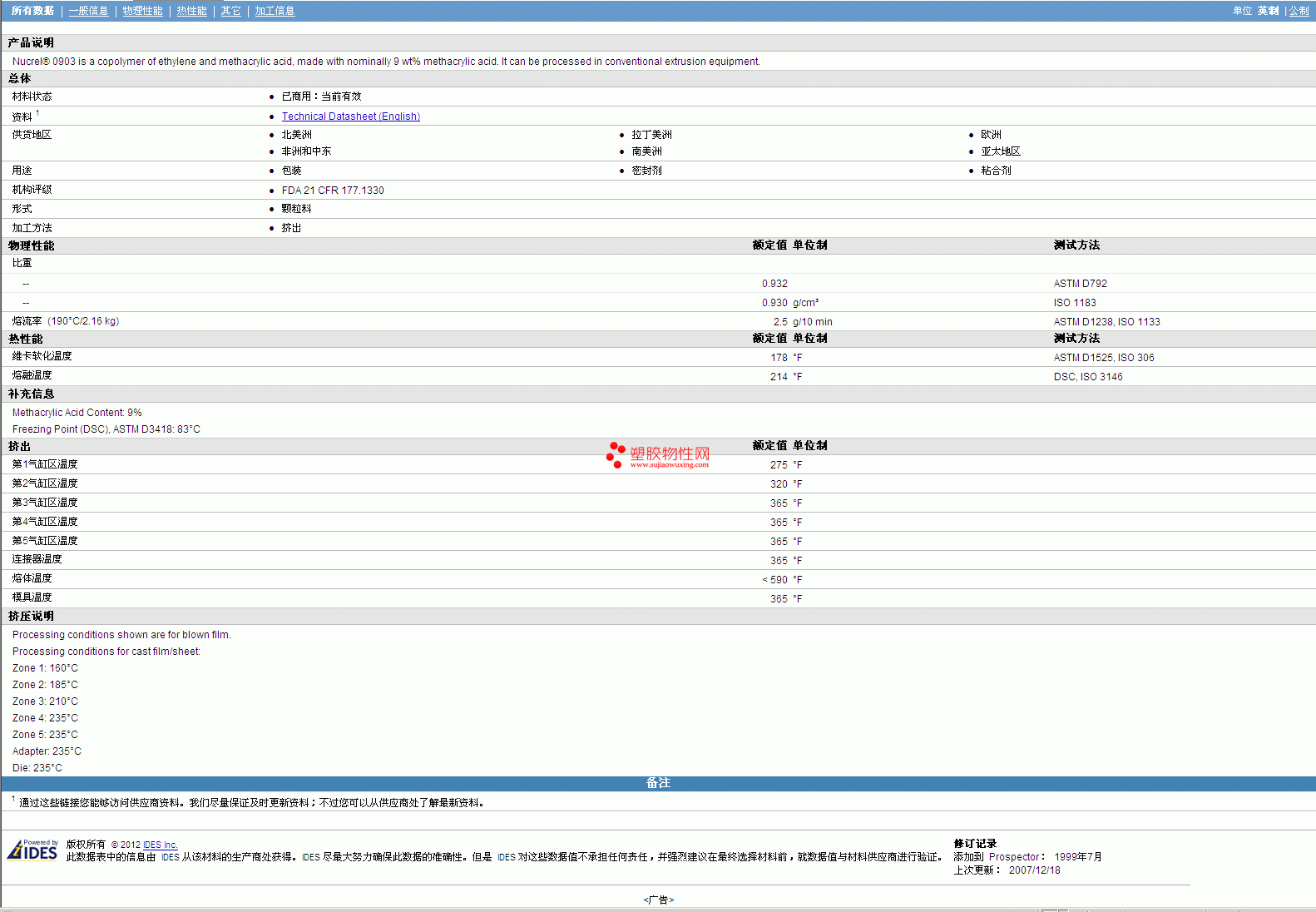Click the 挤出 section header
The image size is (1316, 912).
(19, 447)
